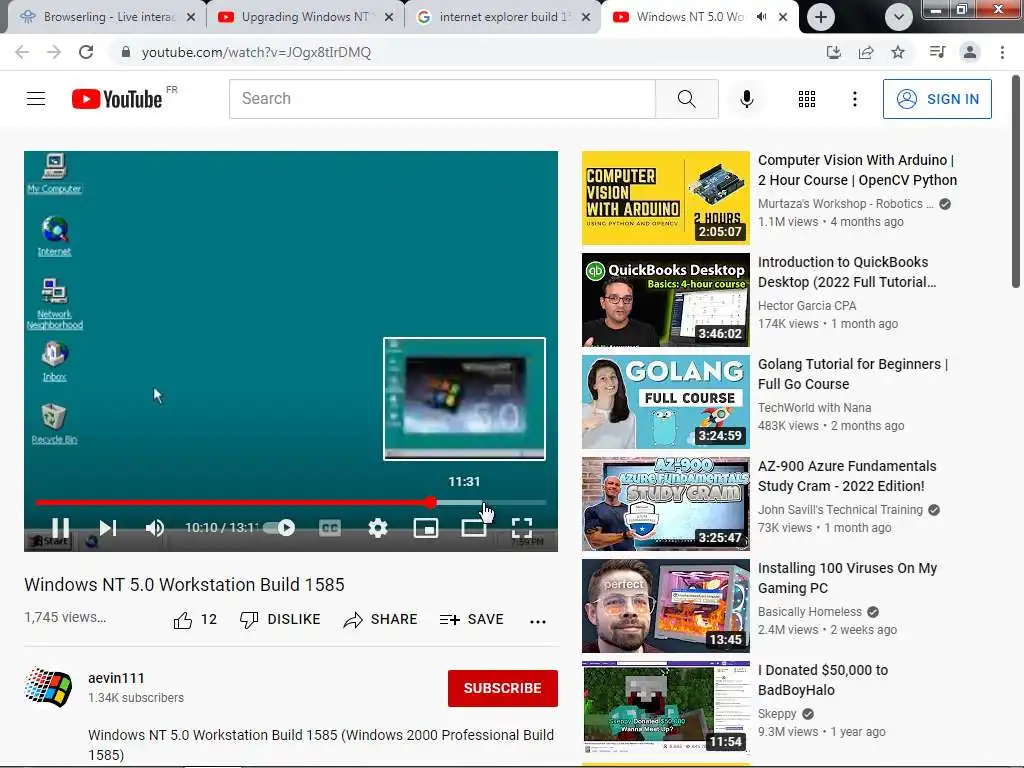Activate the miniplayer icon

tap(426, 528)
